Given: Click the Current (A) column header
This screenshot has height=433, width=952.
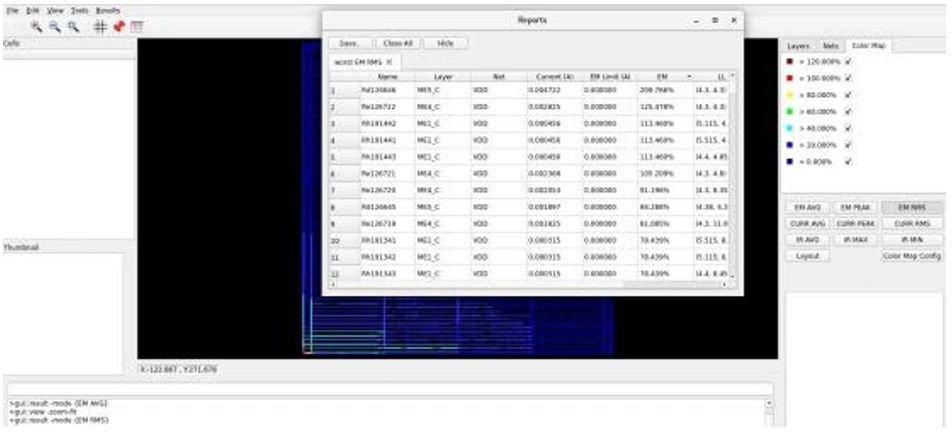Looking at the screenshot, I should tap(555, 77).
